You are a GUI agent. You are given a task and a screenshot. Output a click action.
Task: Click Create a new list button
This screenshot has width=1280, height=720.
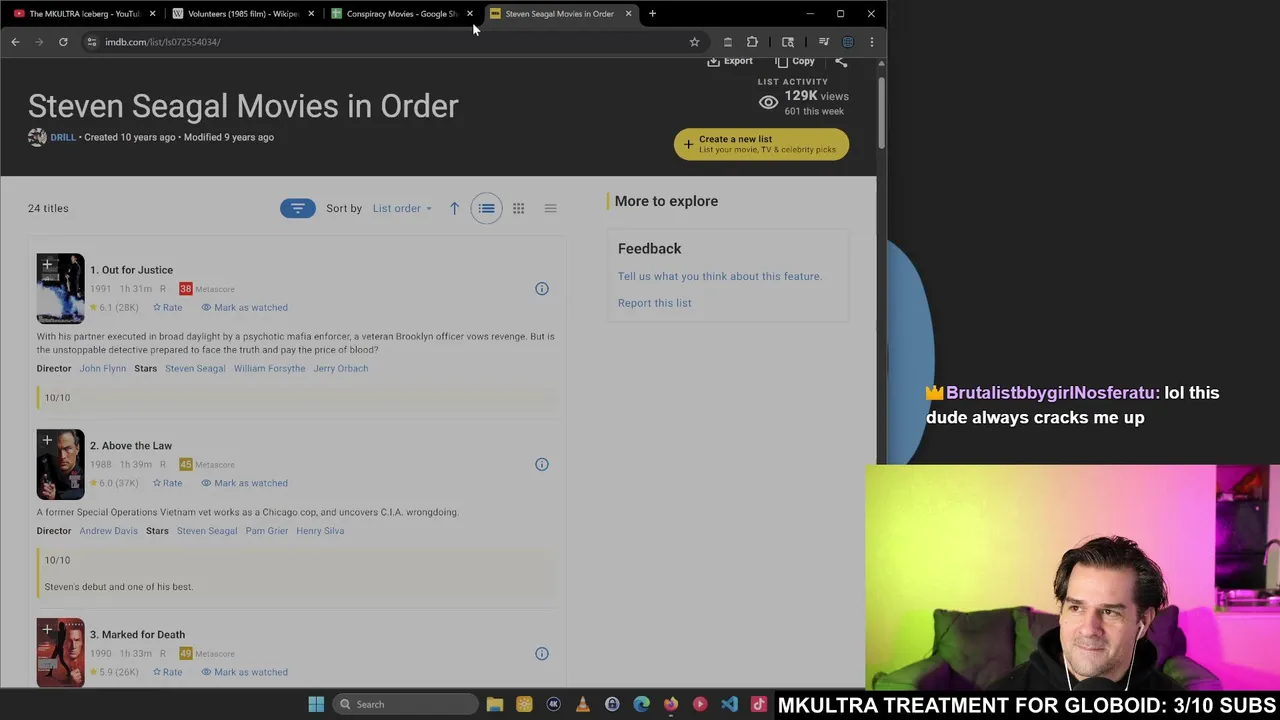pyautogui.click(x=761, y=144)
